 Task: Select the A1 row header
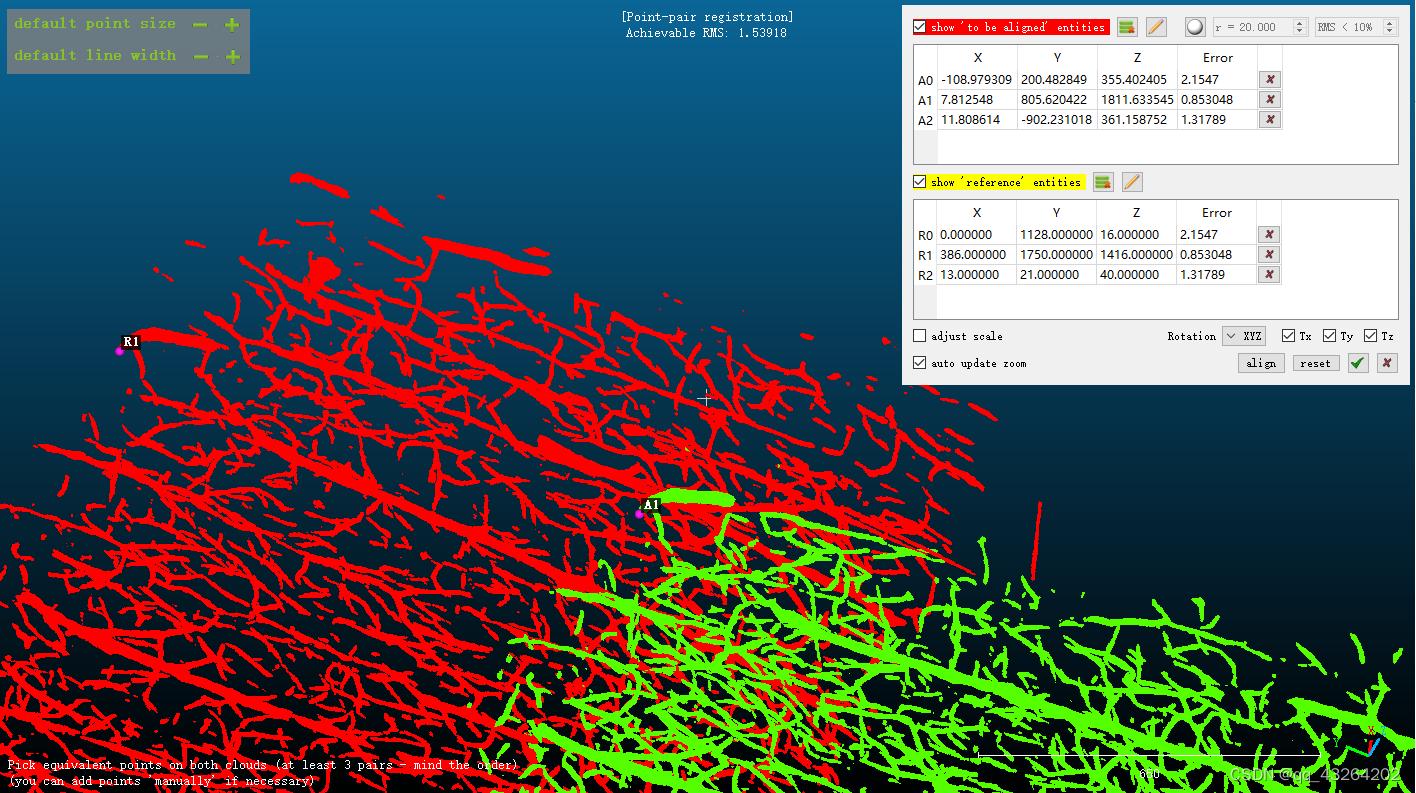925,100
